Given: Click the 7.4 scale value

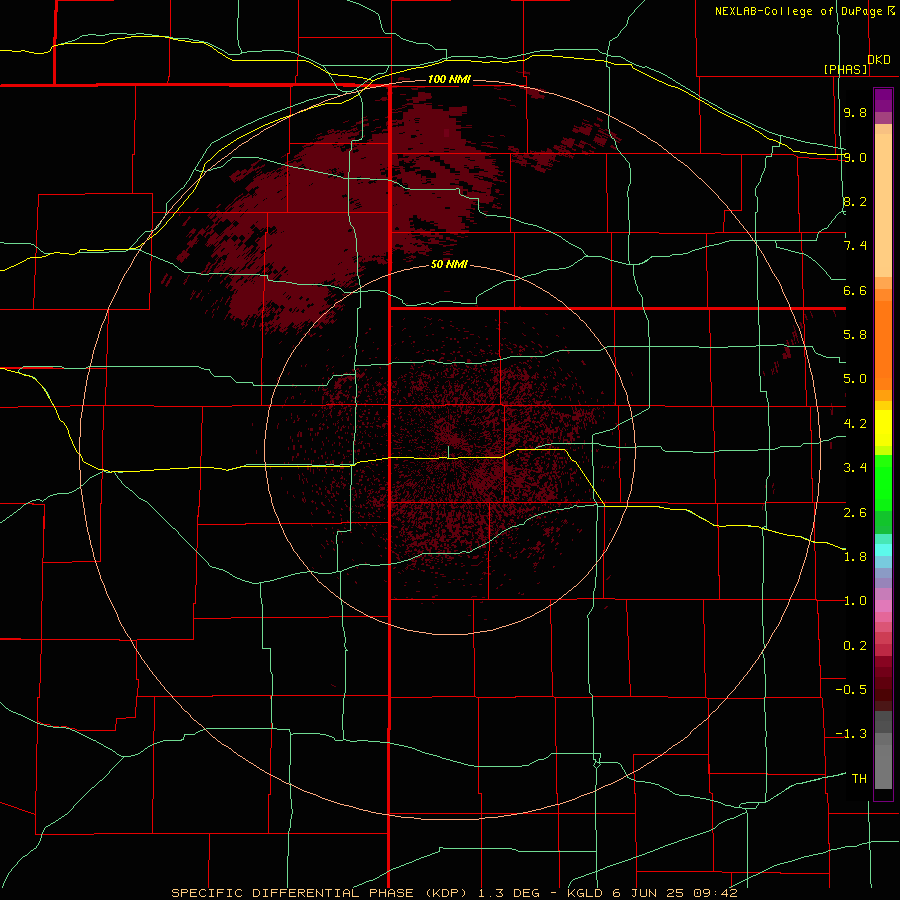Looking at the screenshot, I should [x=855, y=246].
